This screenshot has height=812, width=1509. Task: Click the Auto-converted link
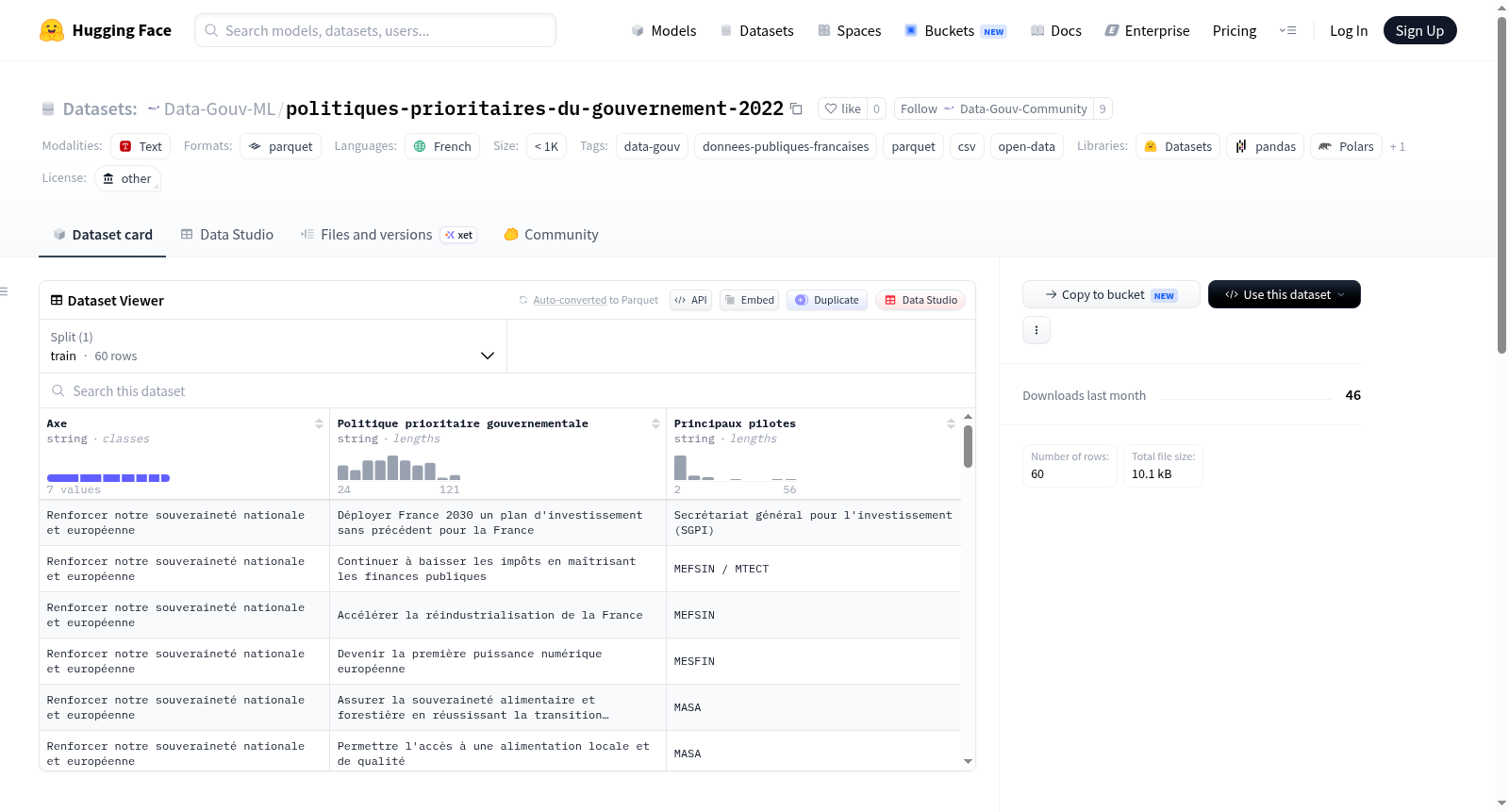click(570, 300)
